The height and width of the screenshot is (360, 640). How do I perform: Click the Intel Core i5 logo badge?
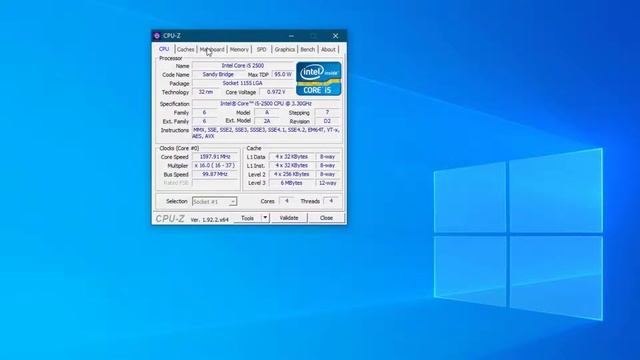[x=318, y=79]
